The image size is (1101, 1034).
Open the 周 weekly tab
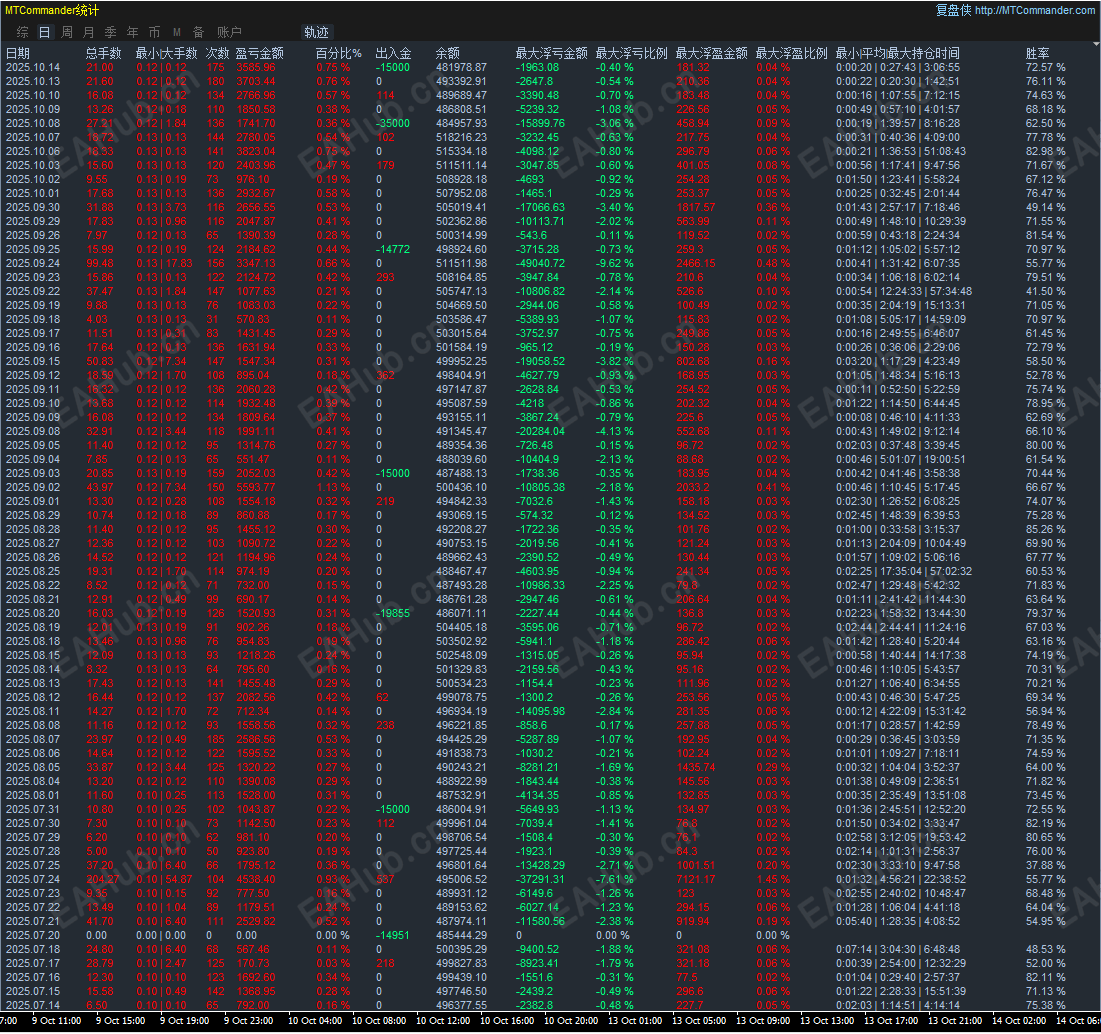click(x=67, y=32)
